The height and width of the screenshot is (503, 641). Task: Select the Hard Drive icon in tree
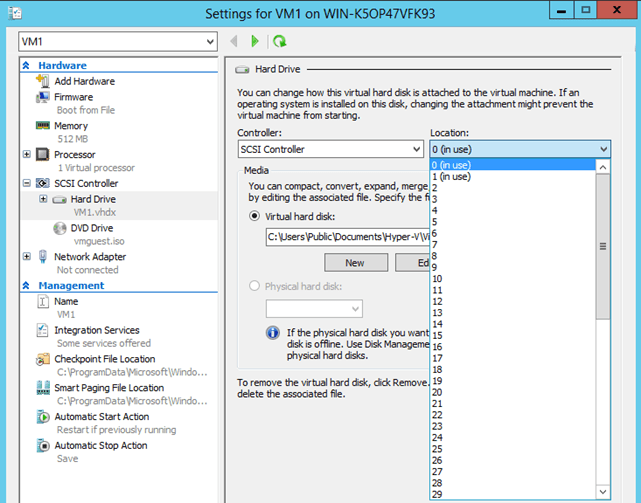(59, 200)
